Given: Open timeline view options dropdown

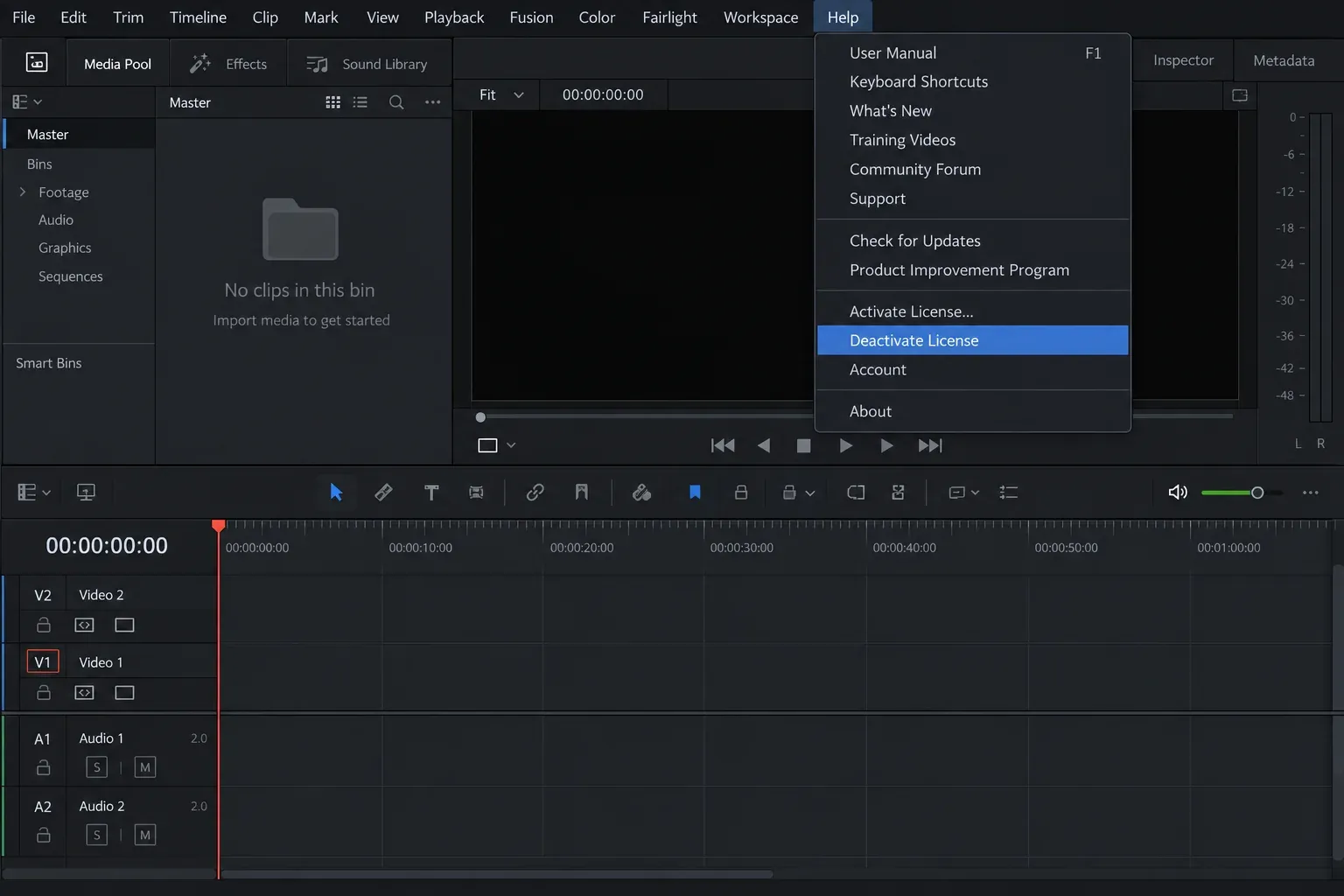Looking at the screenshot, I should point(34,493).
